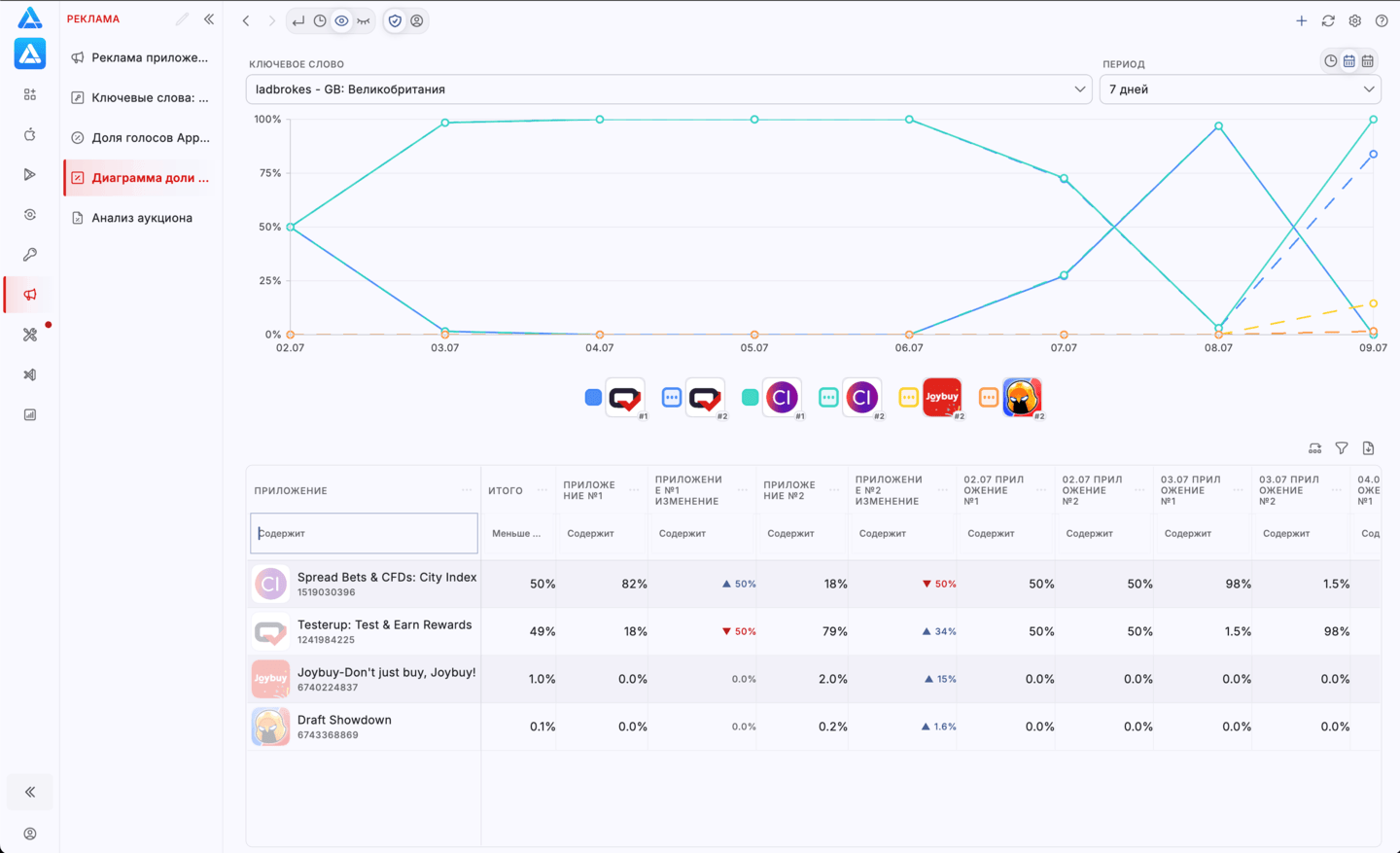
Task: Open table filters with funnel icon
Action: click(x=1342, y=448)
